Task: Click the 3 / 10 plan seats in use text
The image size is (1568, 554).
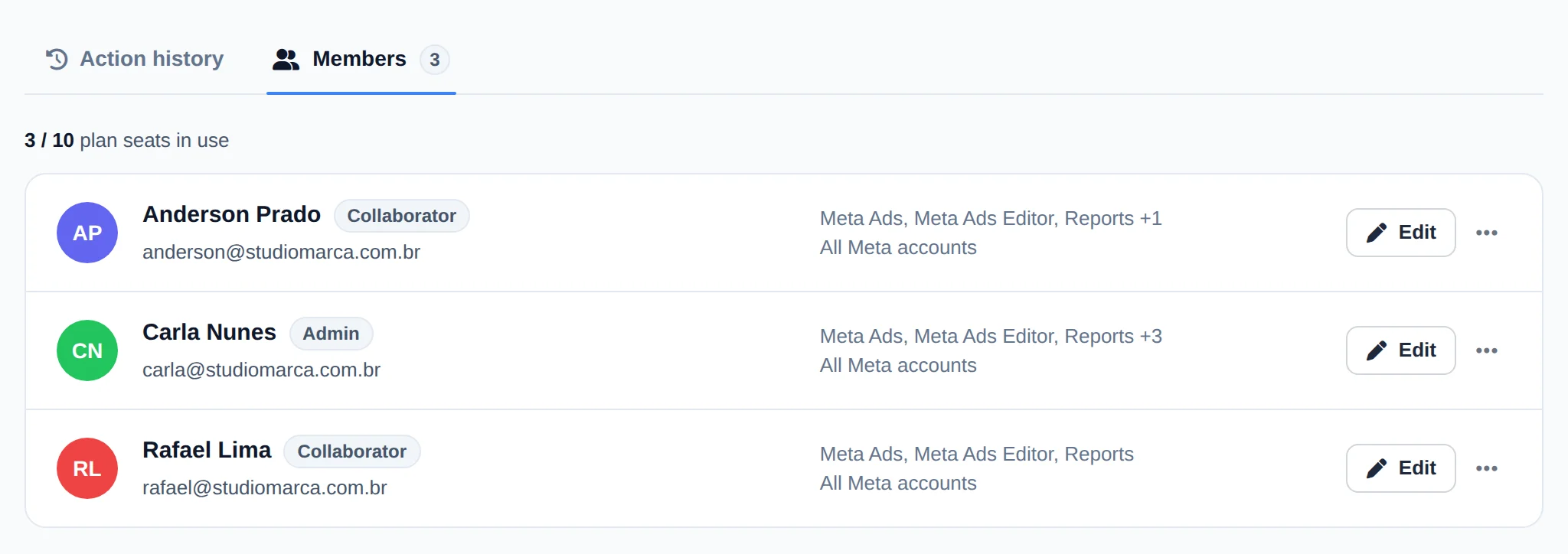Action: point(126,141)
